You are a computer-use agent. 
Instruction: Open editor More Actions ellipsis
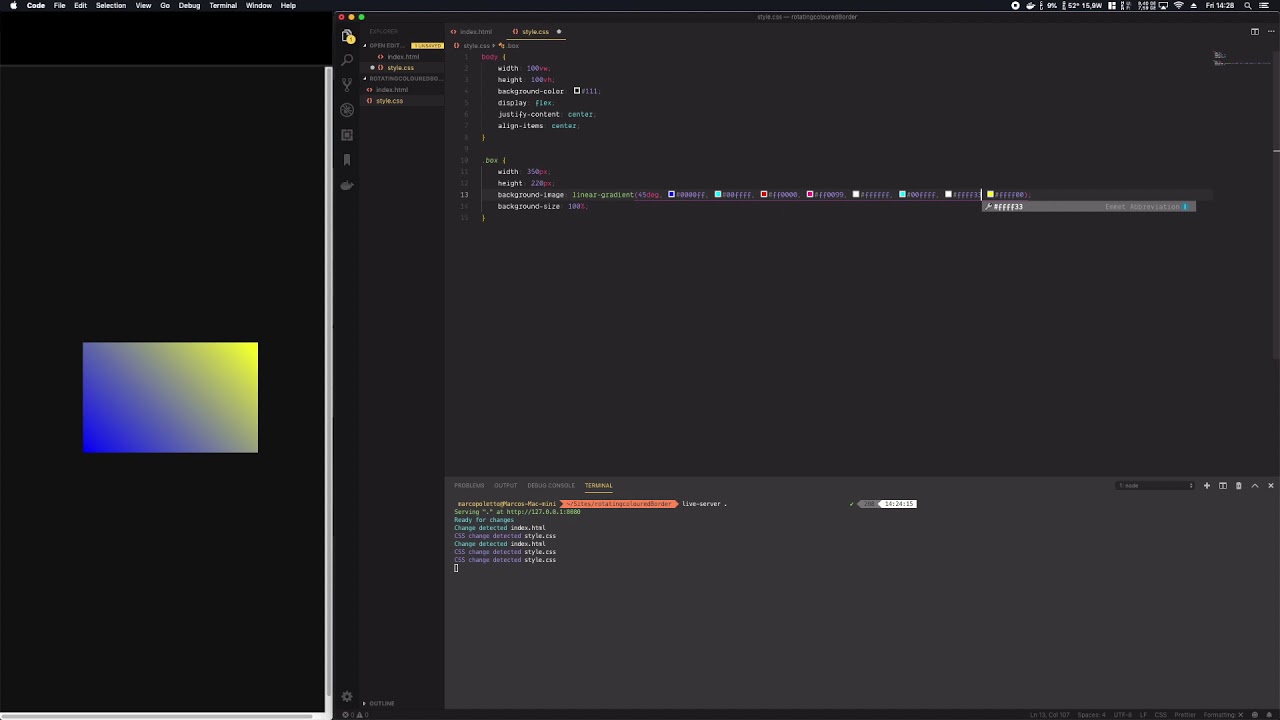pos(1271,31)
